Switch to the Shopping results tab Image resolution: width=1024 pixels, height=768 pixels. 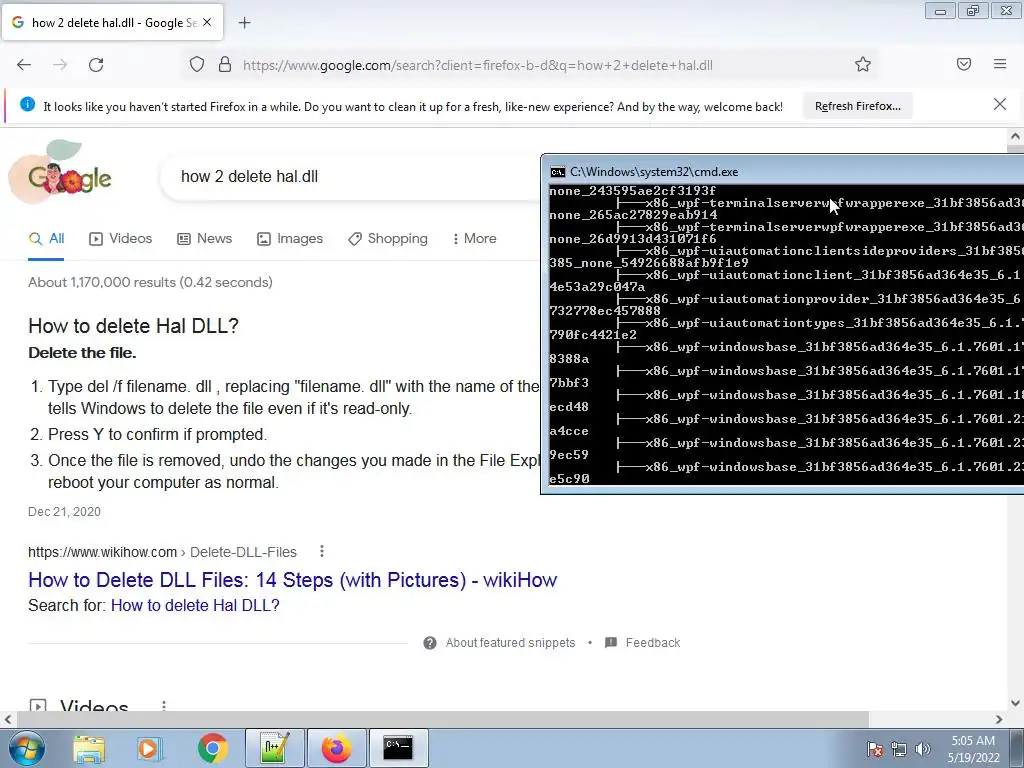388,238
